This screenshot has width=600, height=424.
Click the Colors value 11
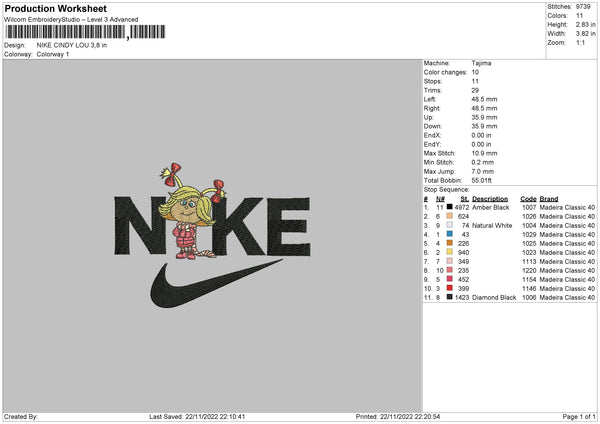point(579,16)
